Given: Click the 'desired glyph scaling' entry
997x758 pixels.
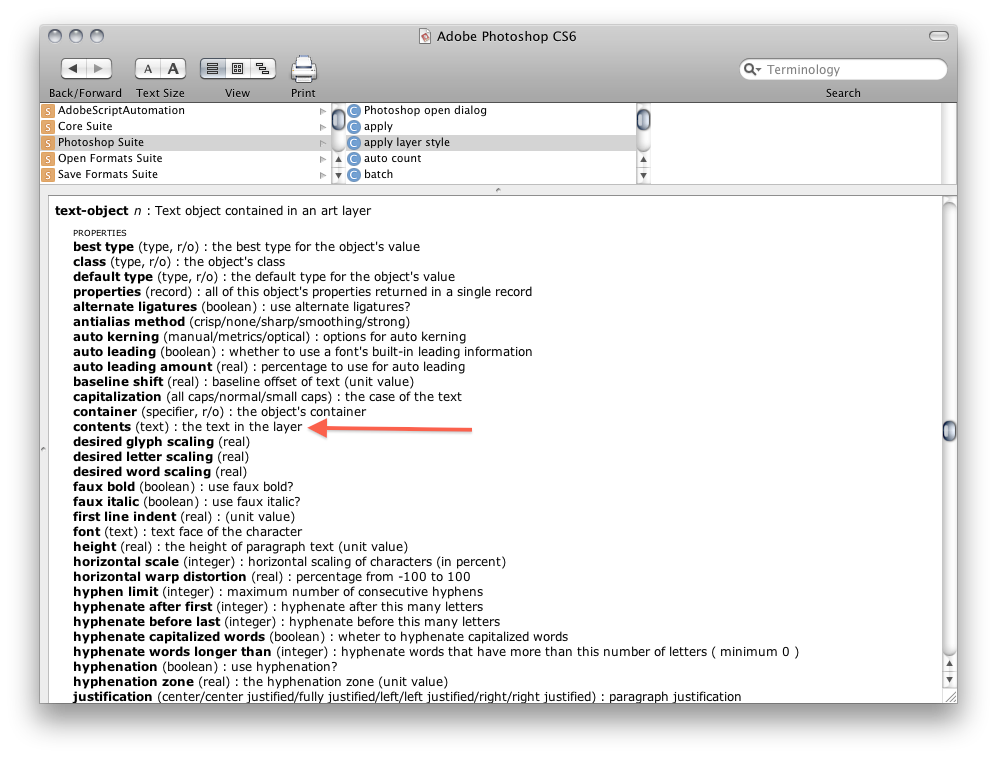Looking at the screenshot, I should point(162,442).
